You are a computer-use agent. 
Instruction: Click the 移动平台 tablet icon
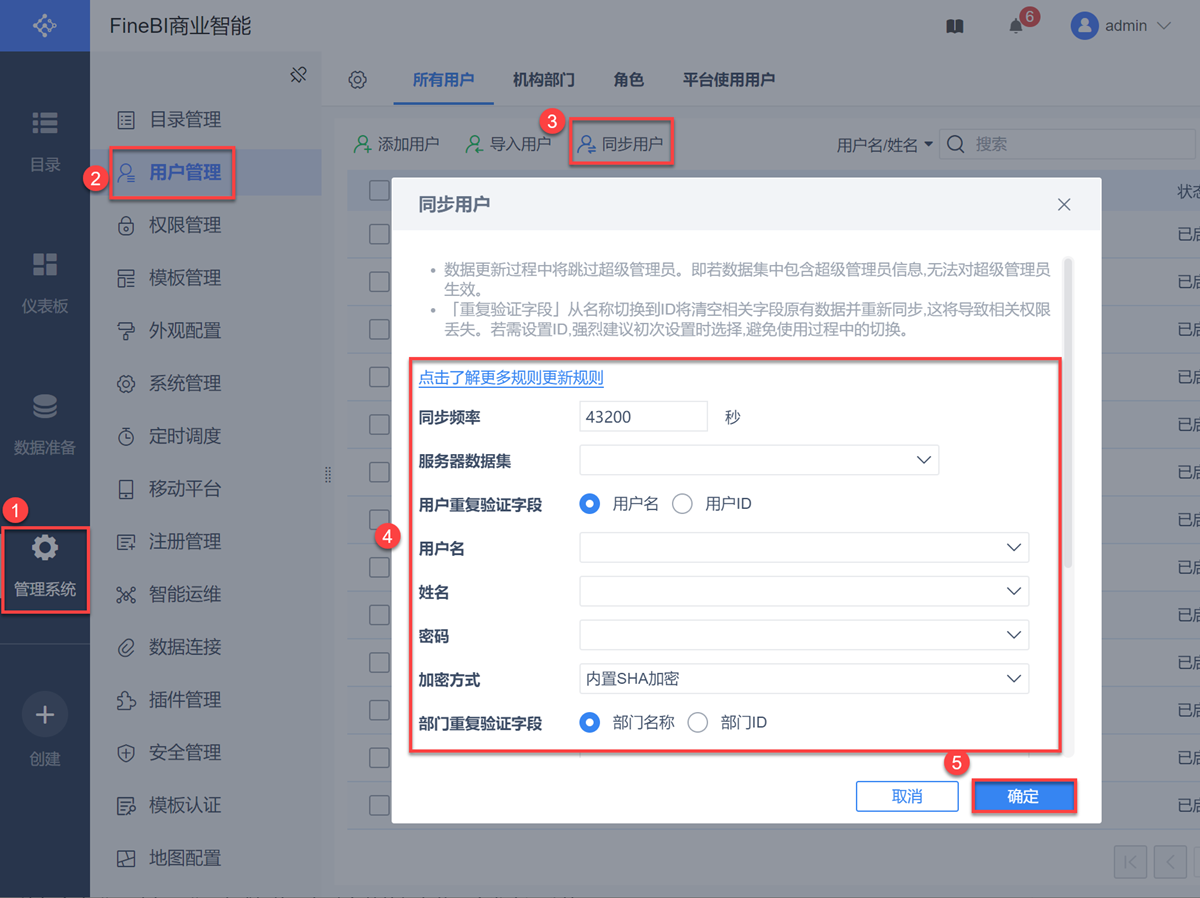(x=126, y=489)
